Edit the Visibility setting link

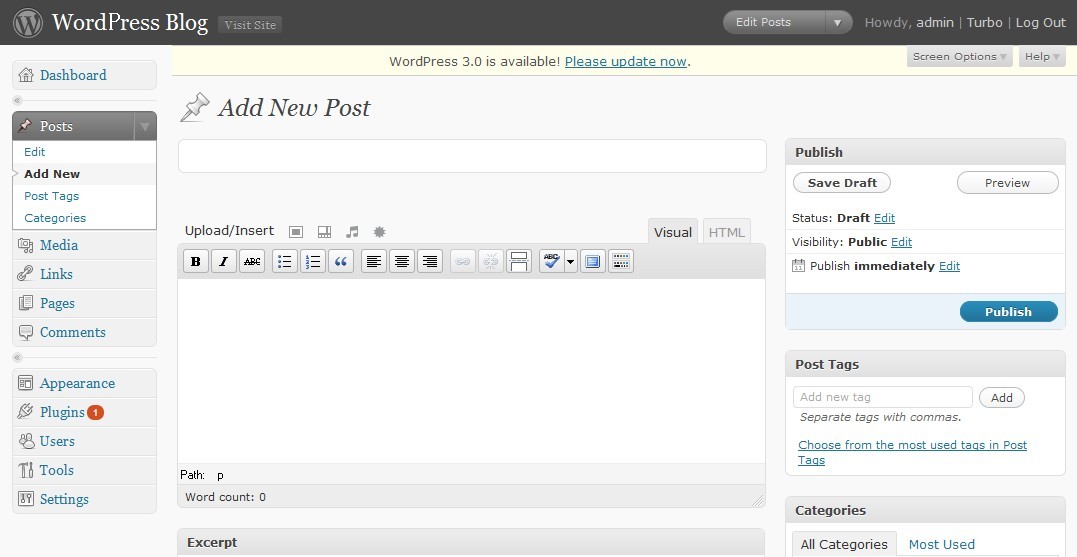click(x=901, y=242)
